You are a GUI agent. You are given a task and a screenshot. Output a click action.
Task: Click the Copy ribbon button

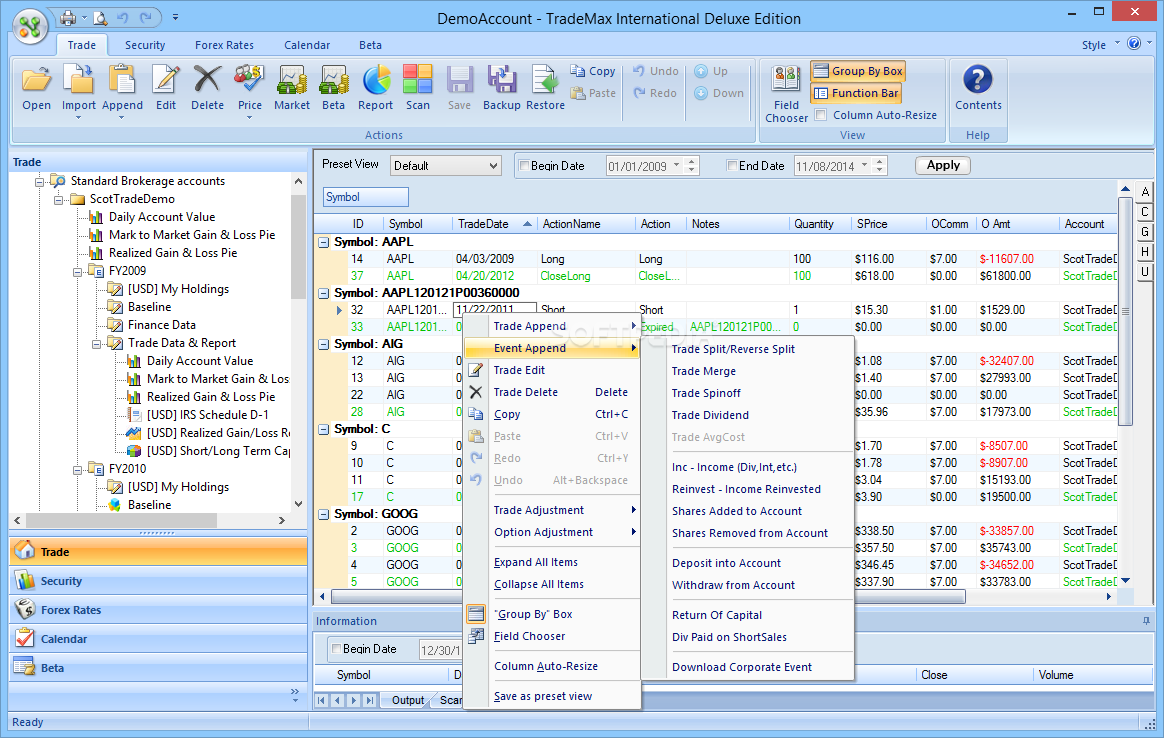tap(593, 71)
